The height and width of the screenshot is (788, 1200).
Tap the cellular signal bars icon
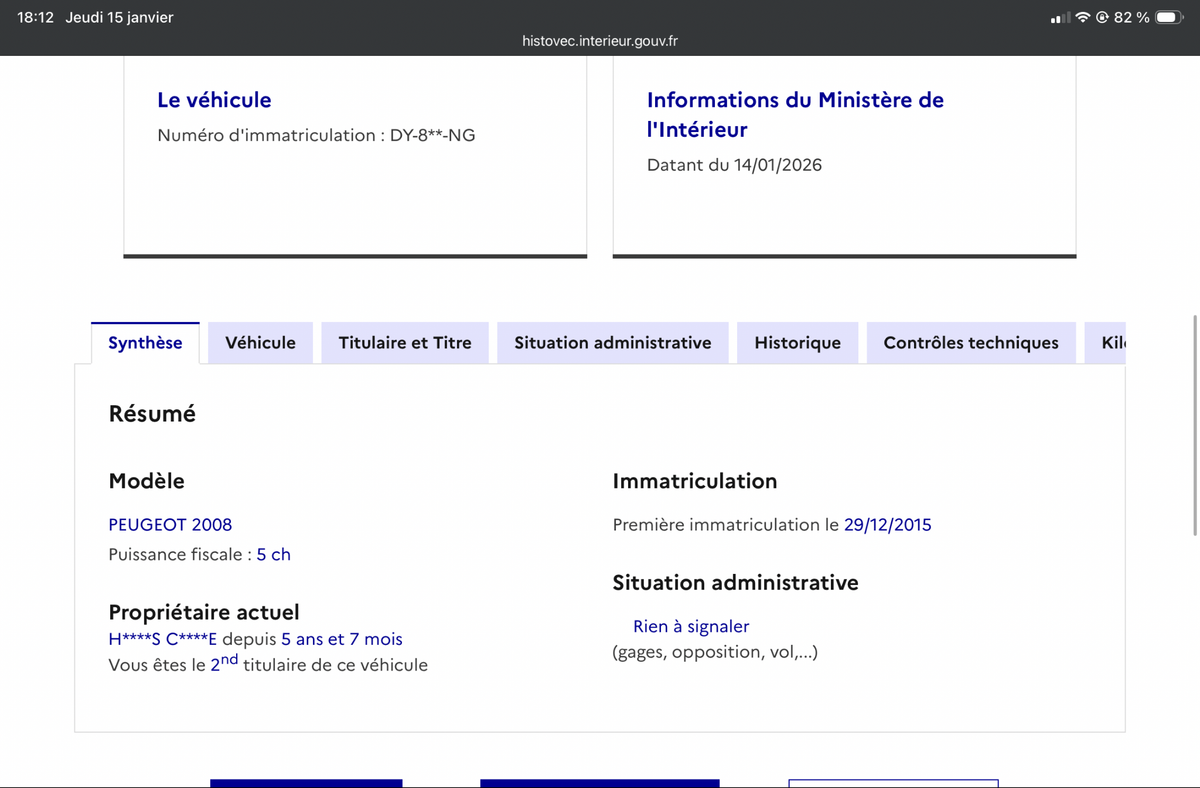1060,18
